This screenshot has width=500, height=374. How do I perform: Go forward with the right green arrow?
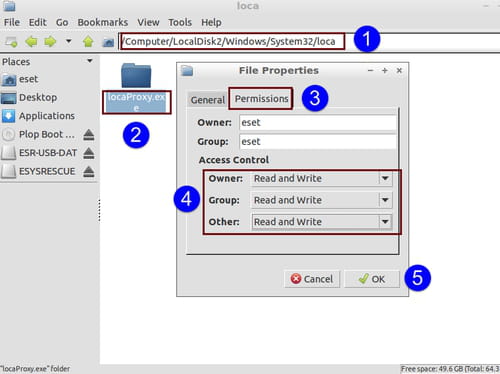(x=50, y=42)
